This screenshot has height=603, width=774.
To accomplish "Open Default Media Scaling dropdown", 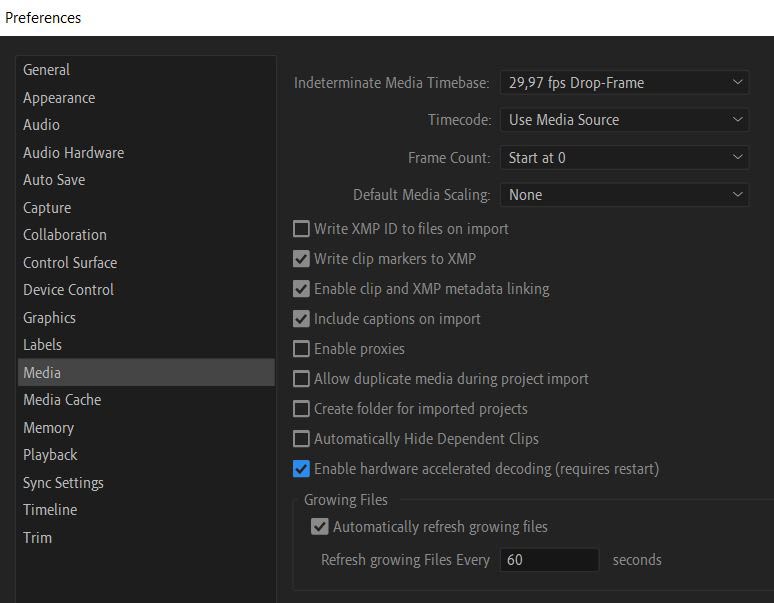I will (x=624, y=195).
